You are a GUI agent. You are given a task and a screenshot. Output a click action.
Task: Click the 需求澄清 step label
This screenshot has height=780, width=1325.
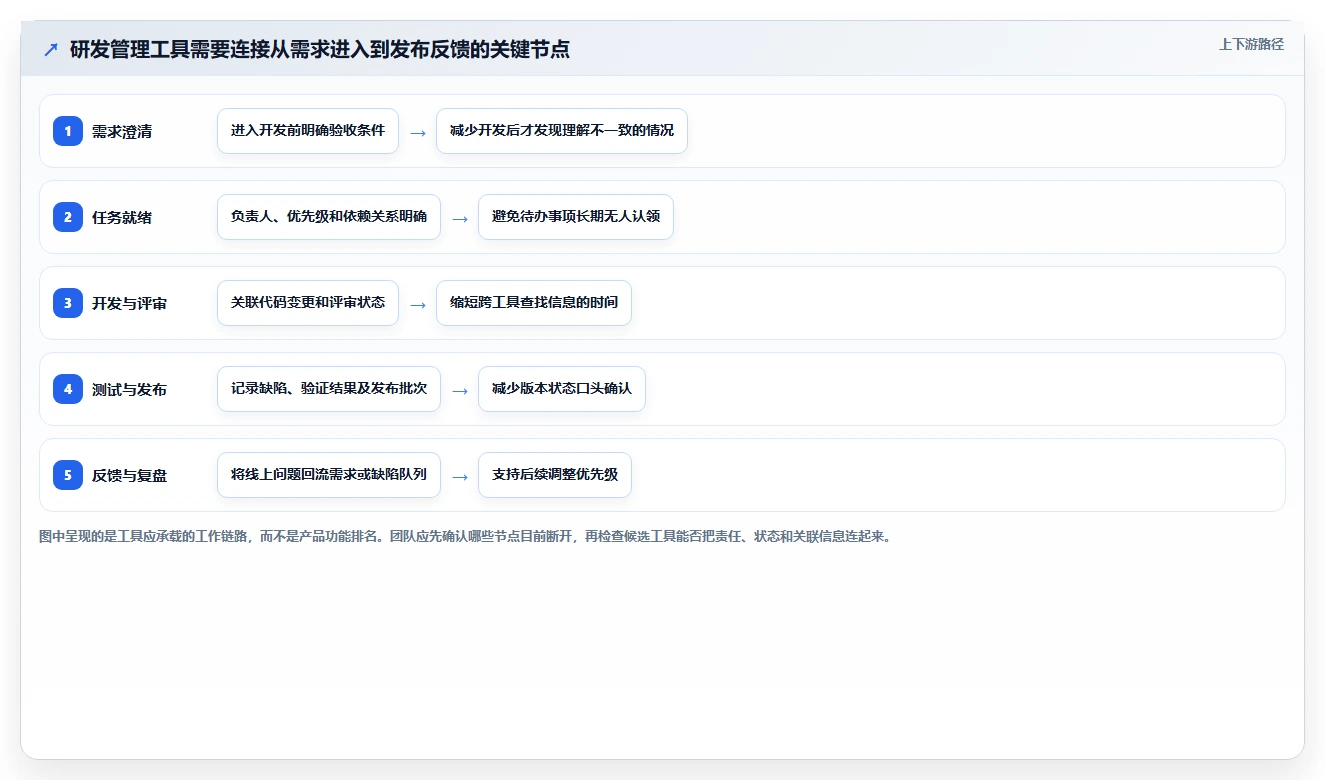click(122, 131)
